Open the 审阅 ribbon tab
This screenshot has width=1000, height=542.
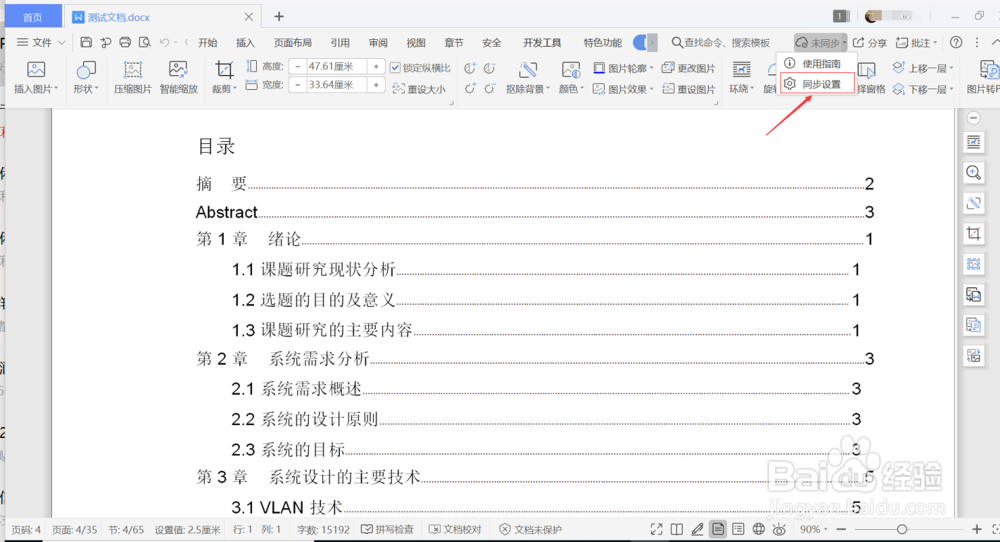378,43
